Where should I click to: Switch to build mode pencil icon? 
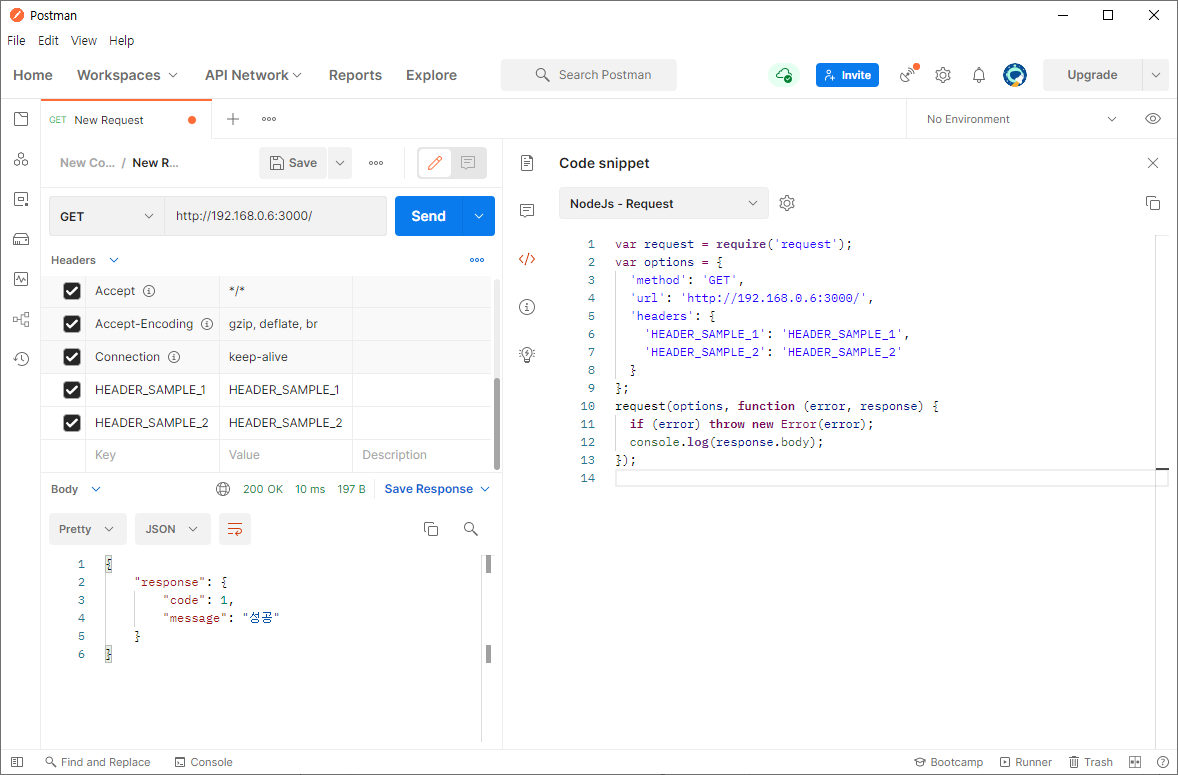435,163
